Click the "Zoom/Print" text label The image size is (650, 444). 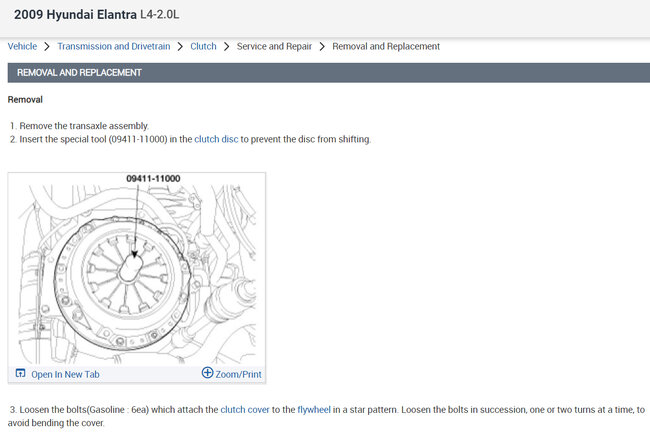coord(238,374)
